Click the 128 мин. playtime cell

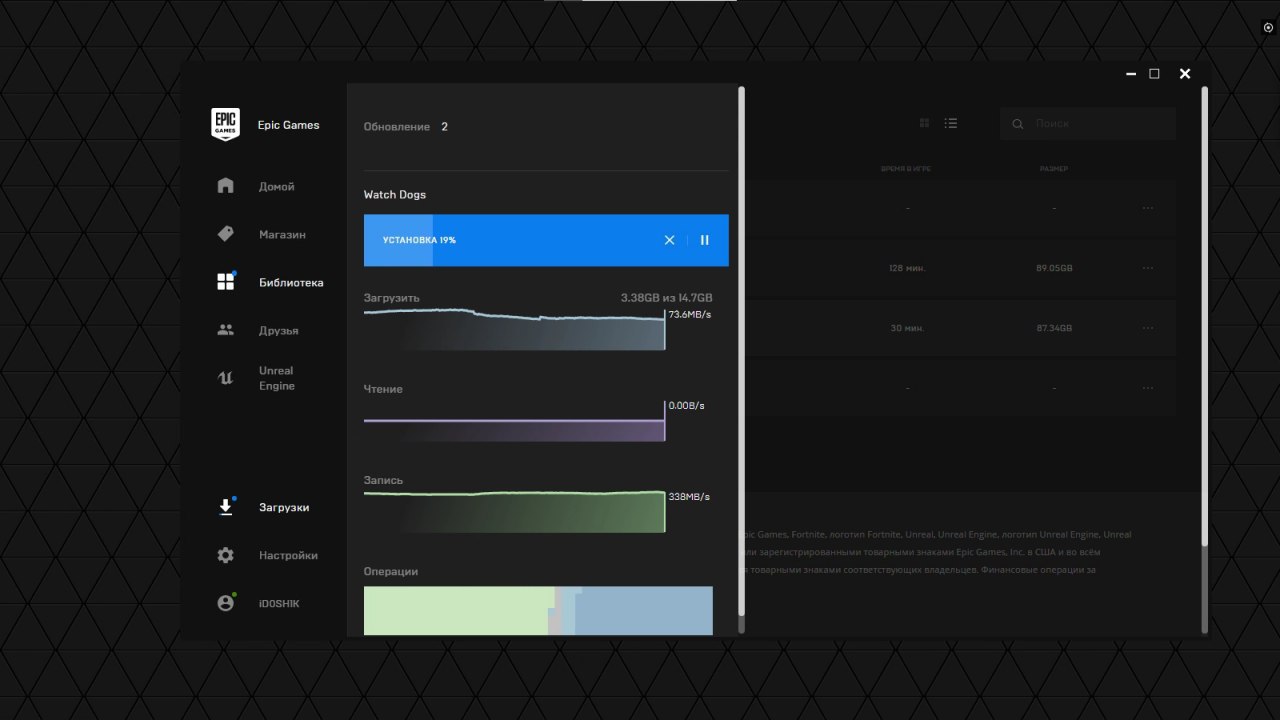905,268
